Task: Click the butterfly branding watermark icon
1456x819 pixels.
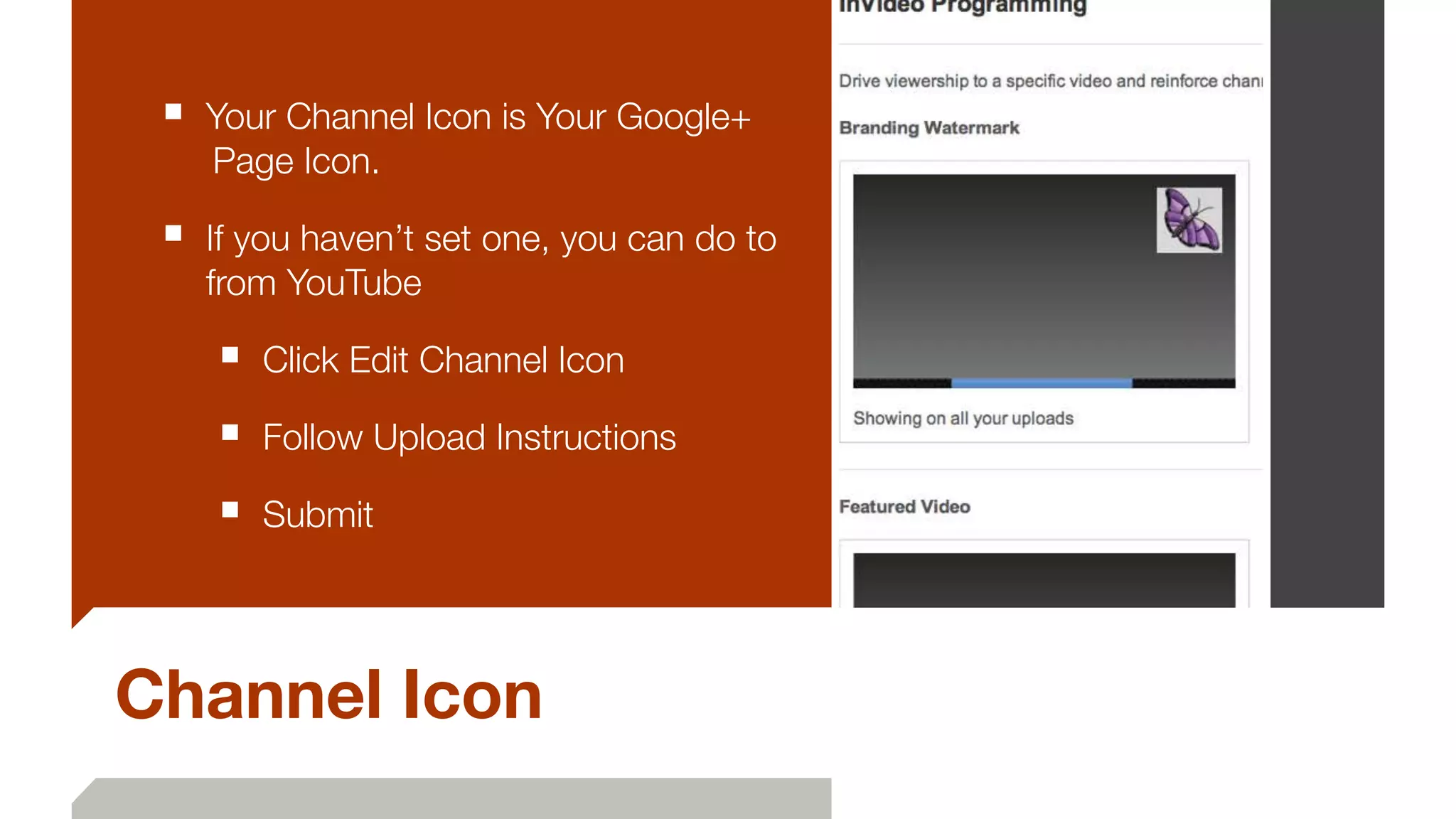Action: [1189, 220]
